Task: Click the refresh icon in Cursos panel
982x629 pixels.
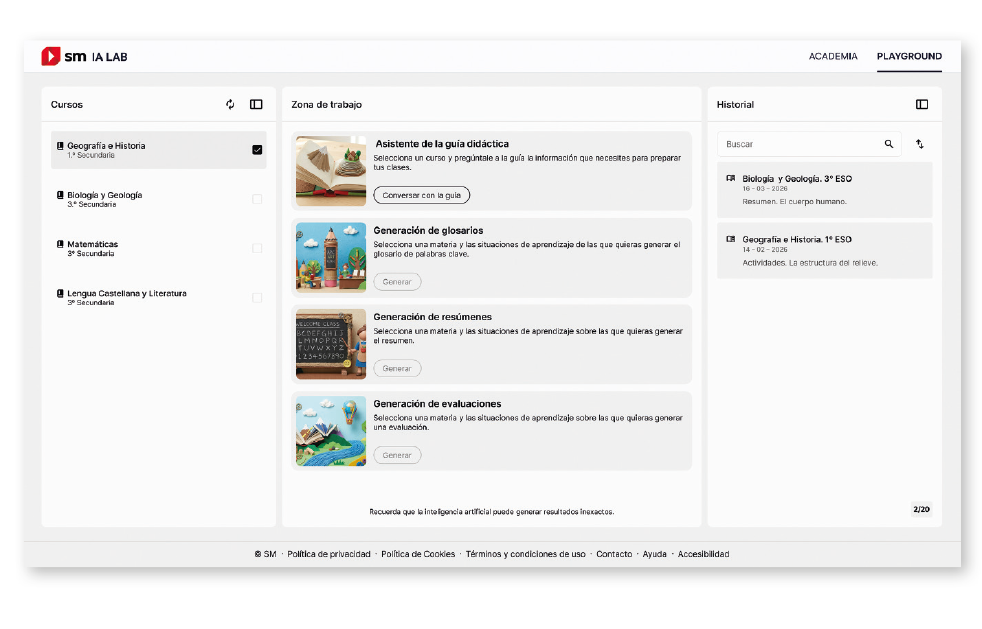Action: coord(230,104)
